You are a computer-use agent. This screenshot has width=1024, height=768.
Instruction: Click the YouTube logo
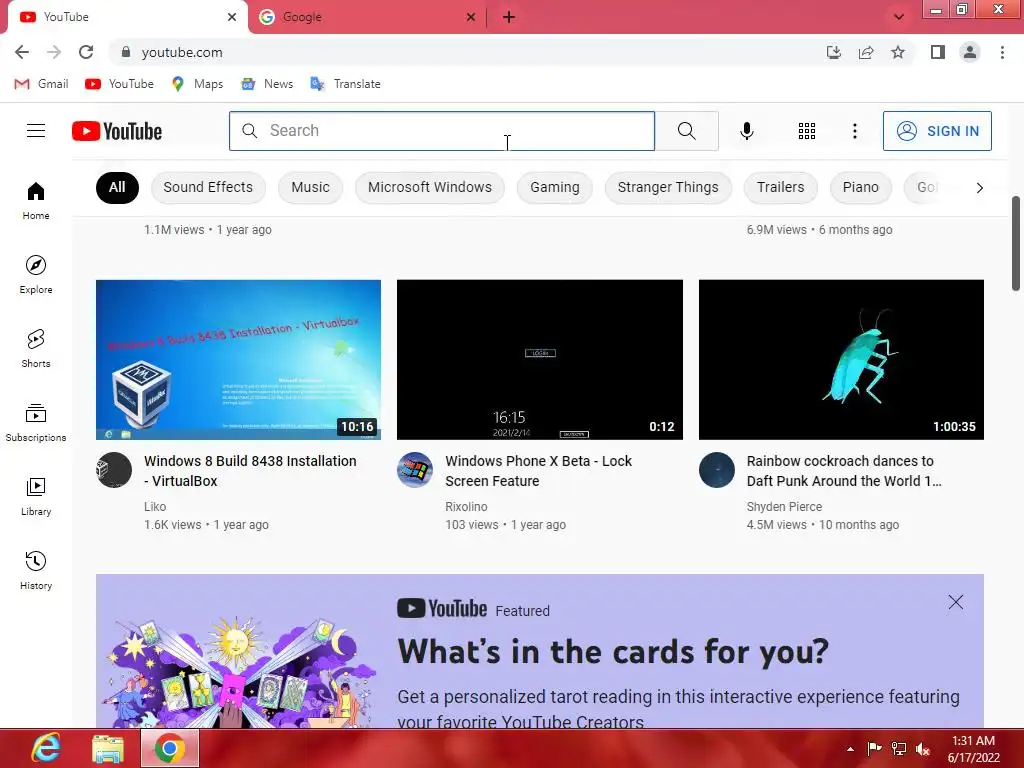(117, 131)
